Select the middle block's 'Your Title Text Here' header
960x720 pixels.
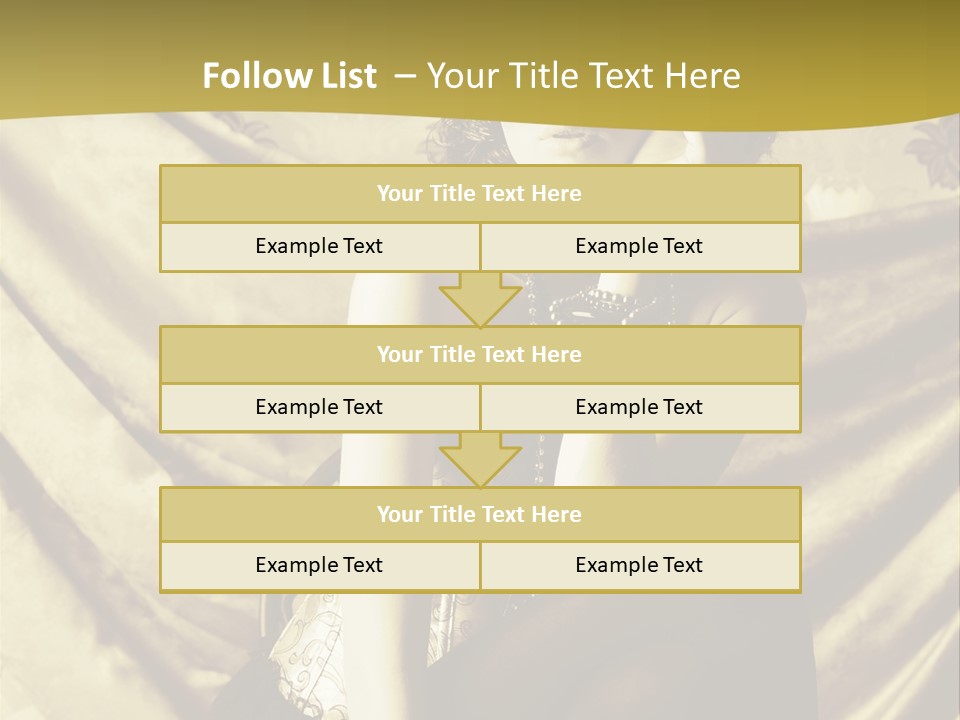point(479,354)
